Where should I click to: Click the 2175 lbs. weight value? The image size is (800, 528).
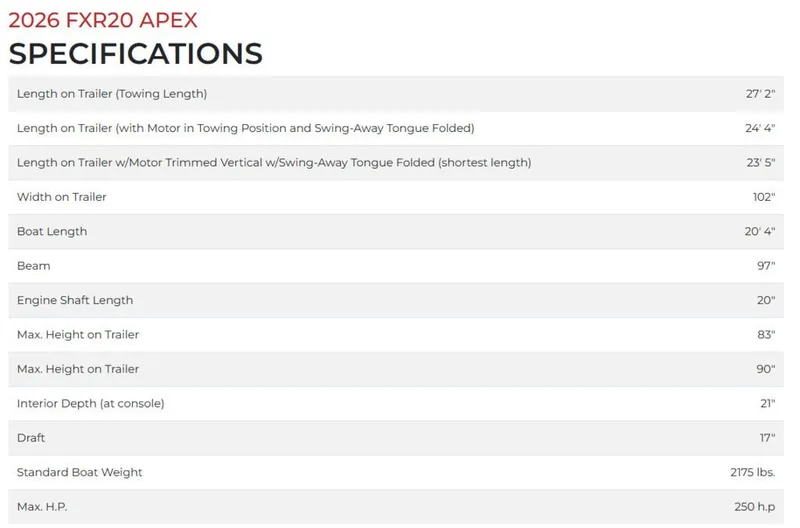[753, 472]
